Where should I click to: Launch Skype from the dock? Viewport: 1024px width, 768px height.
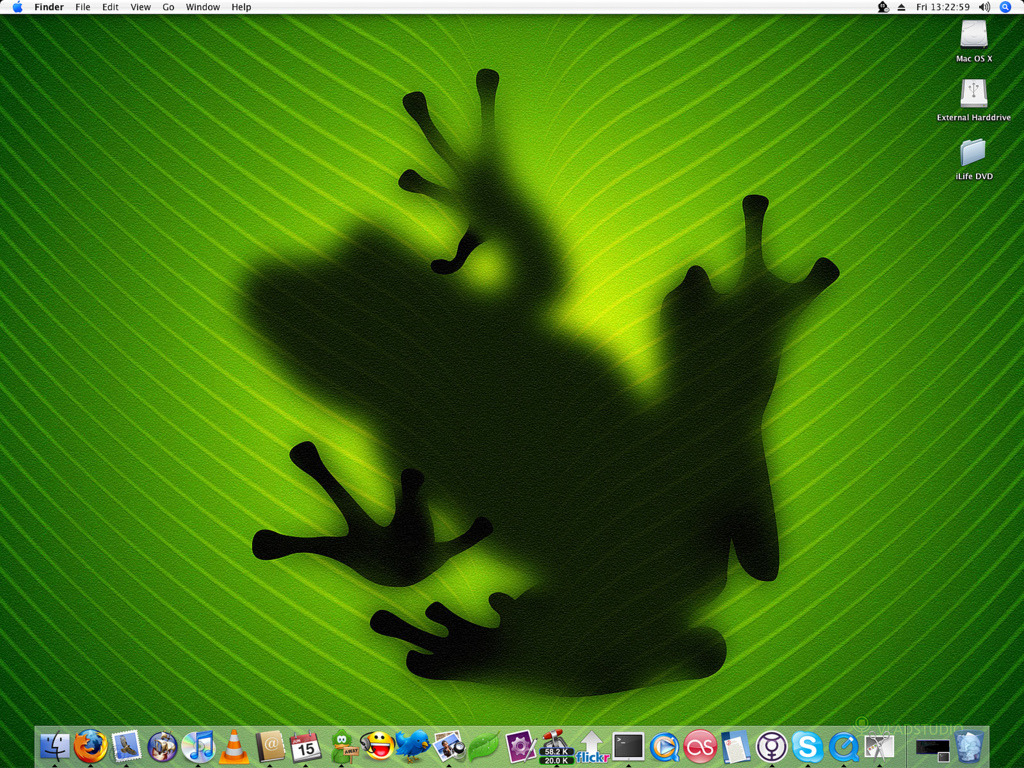(x=807, y=746)
